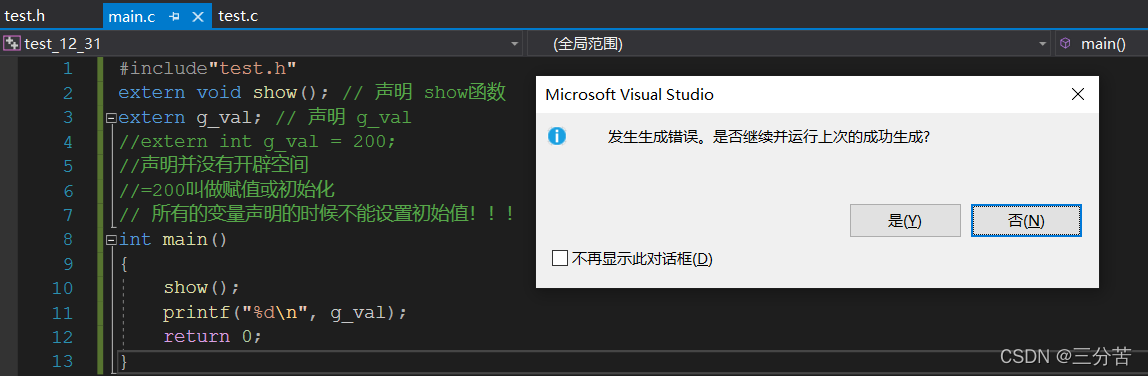Viewport: 1148px width, 376px height.
Task: Check 不再显示此对话框 checkbox
Action: (x=560, y=258)
